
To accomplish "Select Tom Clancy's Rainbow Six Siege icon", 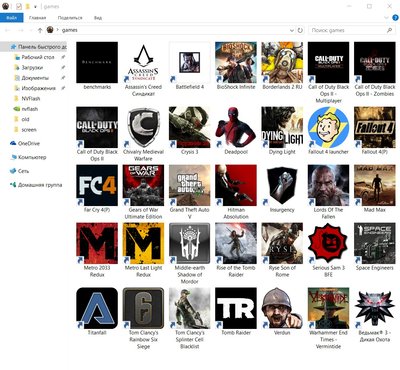I will point(143,308).
